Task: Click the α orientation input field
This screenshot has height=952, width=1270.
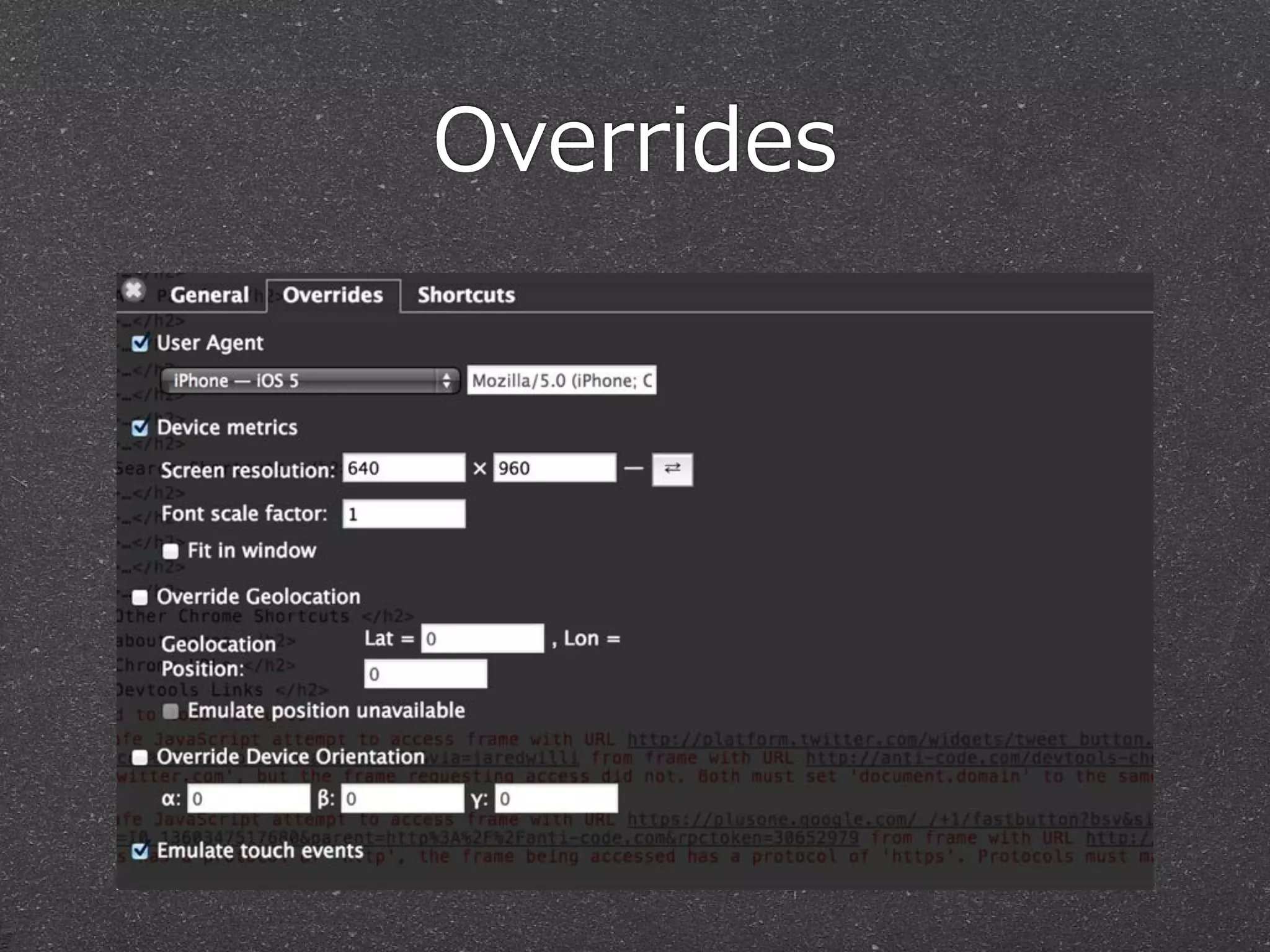Action: [249, 798]
